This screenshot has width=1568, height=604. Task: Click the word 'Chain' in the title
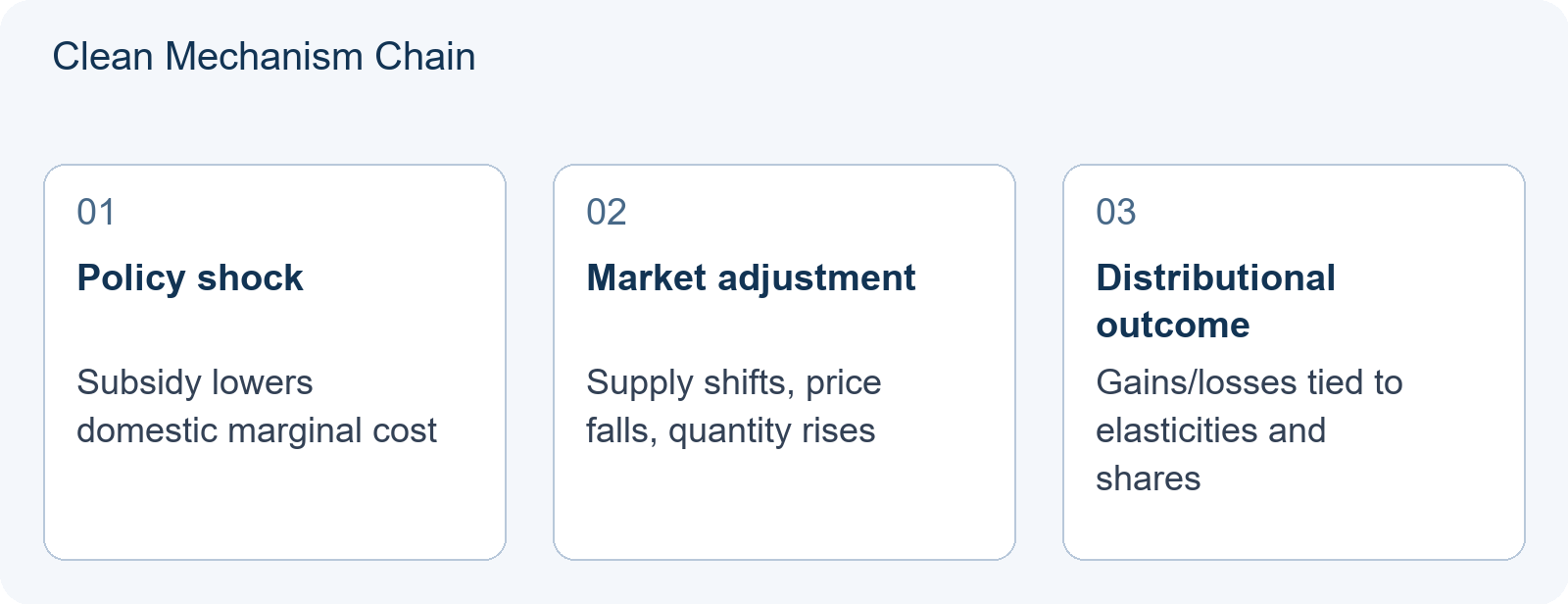425,57
